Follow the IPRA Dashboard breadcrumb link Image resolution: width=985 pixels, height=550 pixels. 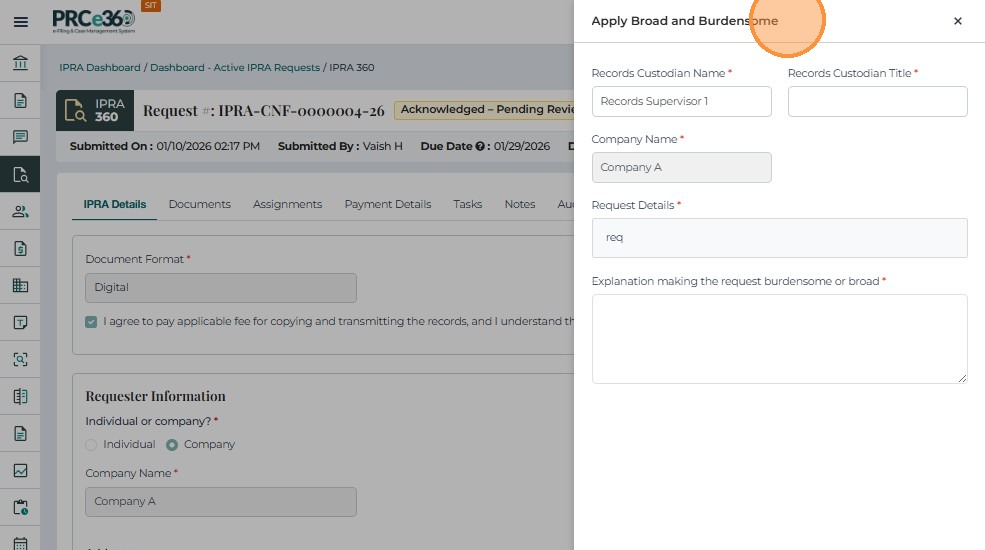point(99,68)
